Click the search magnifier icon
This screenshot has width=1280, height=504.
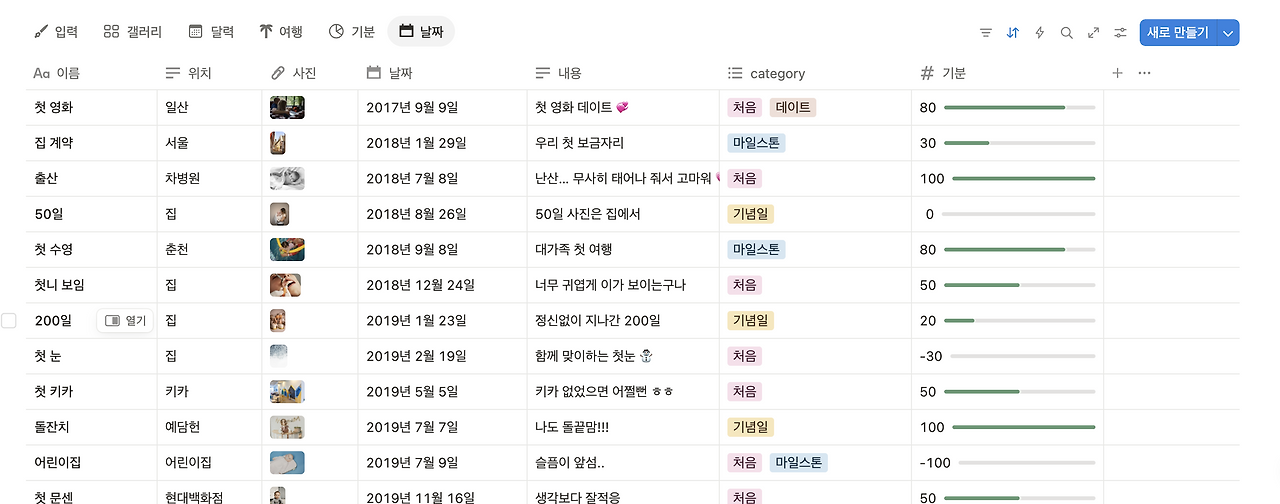(1067, 32)
